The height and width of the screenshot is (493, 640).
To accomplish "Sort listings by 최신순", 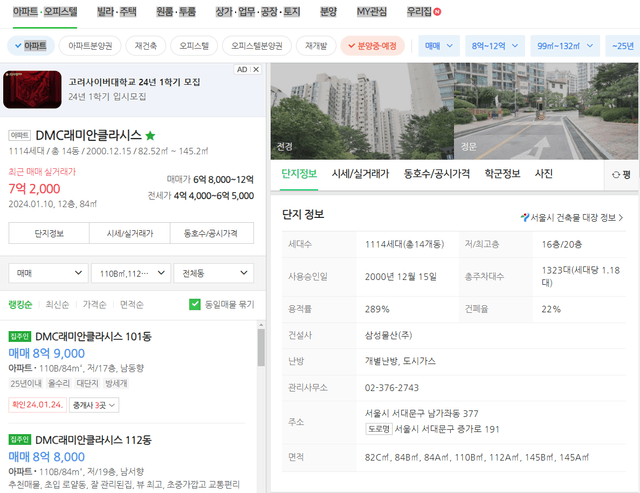I will click(57, 304).
